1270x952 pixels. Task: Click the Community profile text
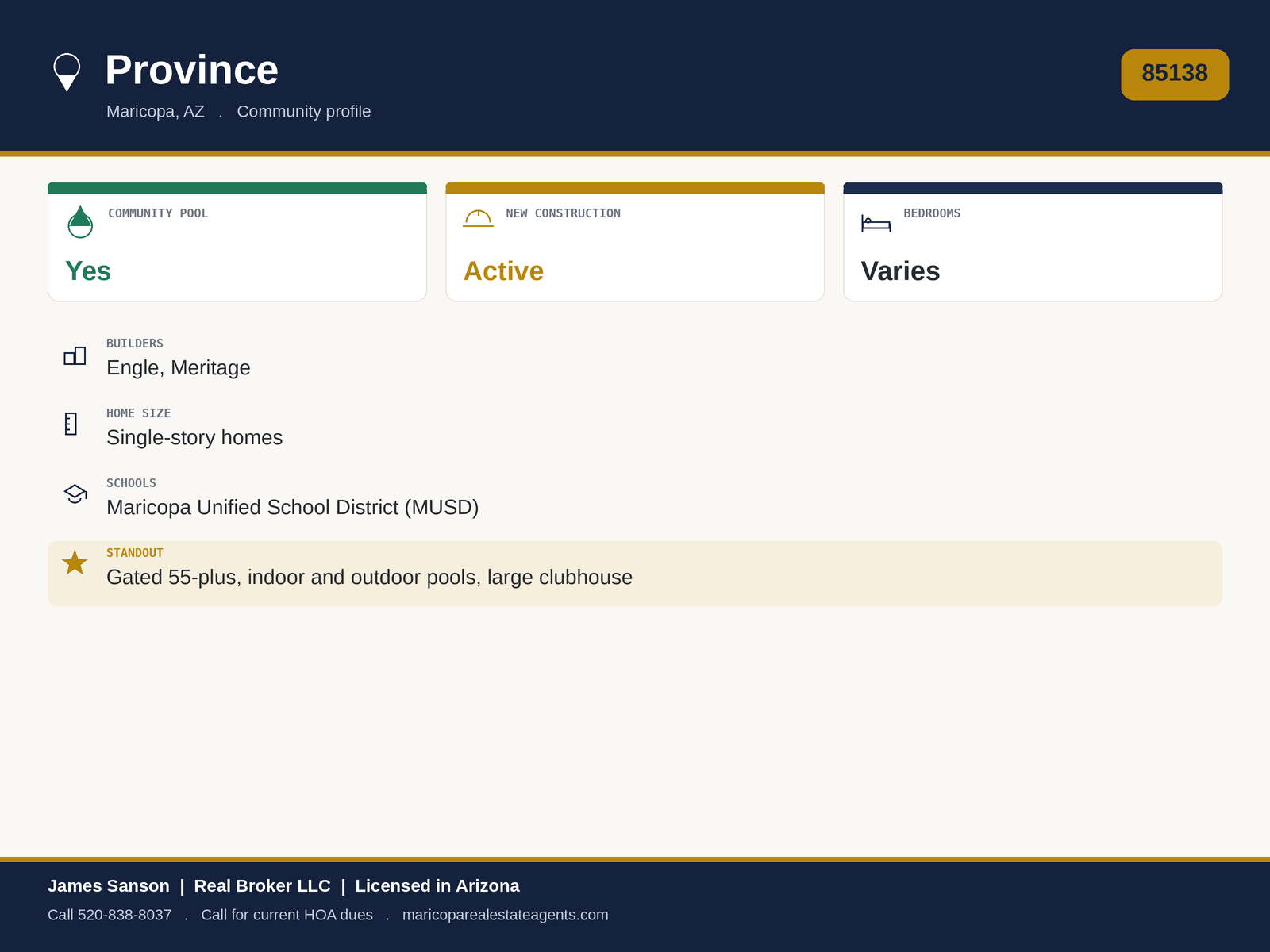coord(304,112)
